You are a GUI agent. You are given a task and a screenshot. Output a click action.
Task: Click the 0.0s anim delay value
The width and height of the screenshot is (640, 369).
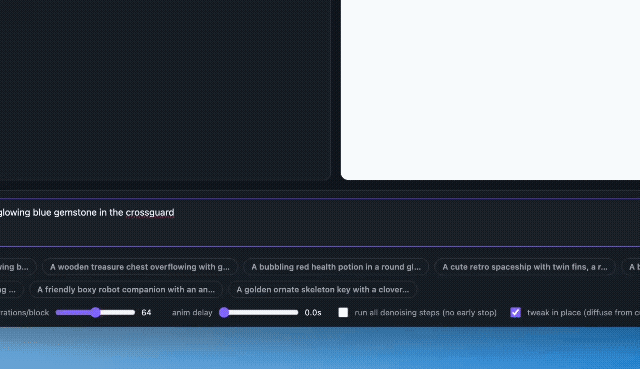[x=313, y=313]
